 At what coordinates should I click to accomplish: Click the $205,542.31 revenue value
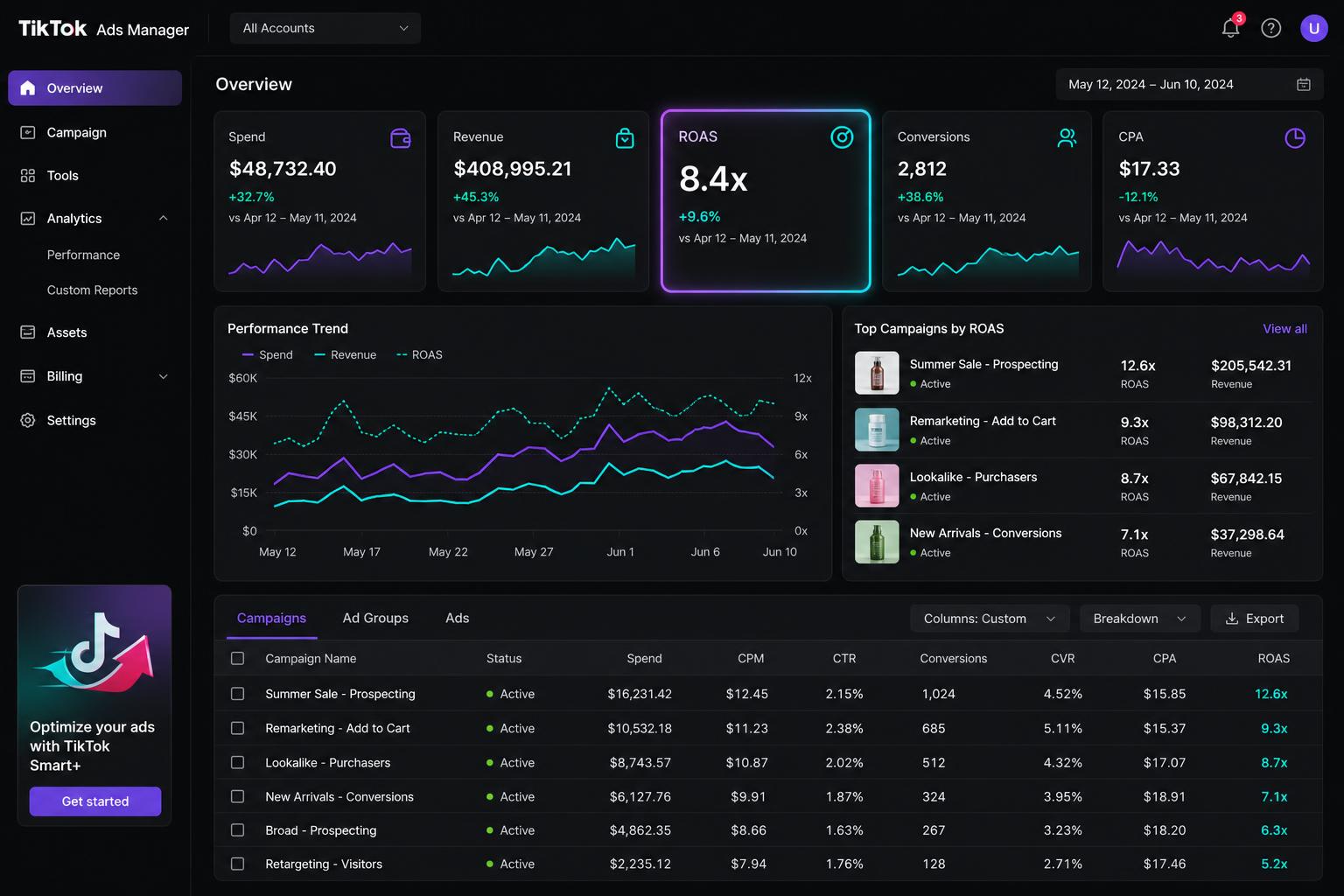point(1251,366)
